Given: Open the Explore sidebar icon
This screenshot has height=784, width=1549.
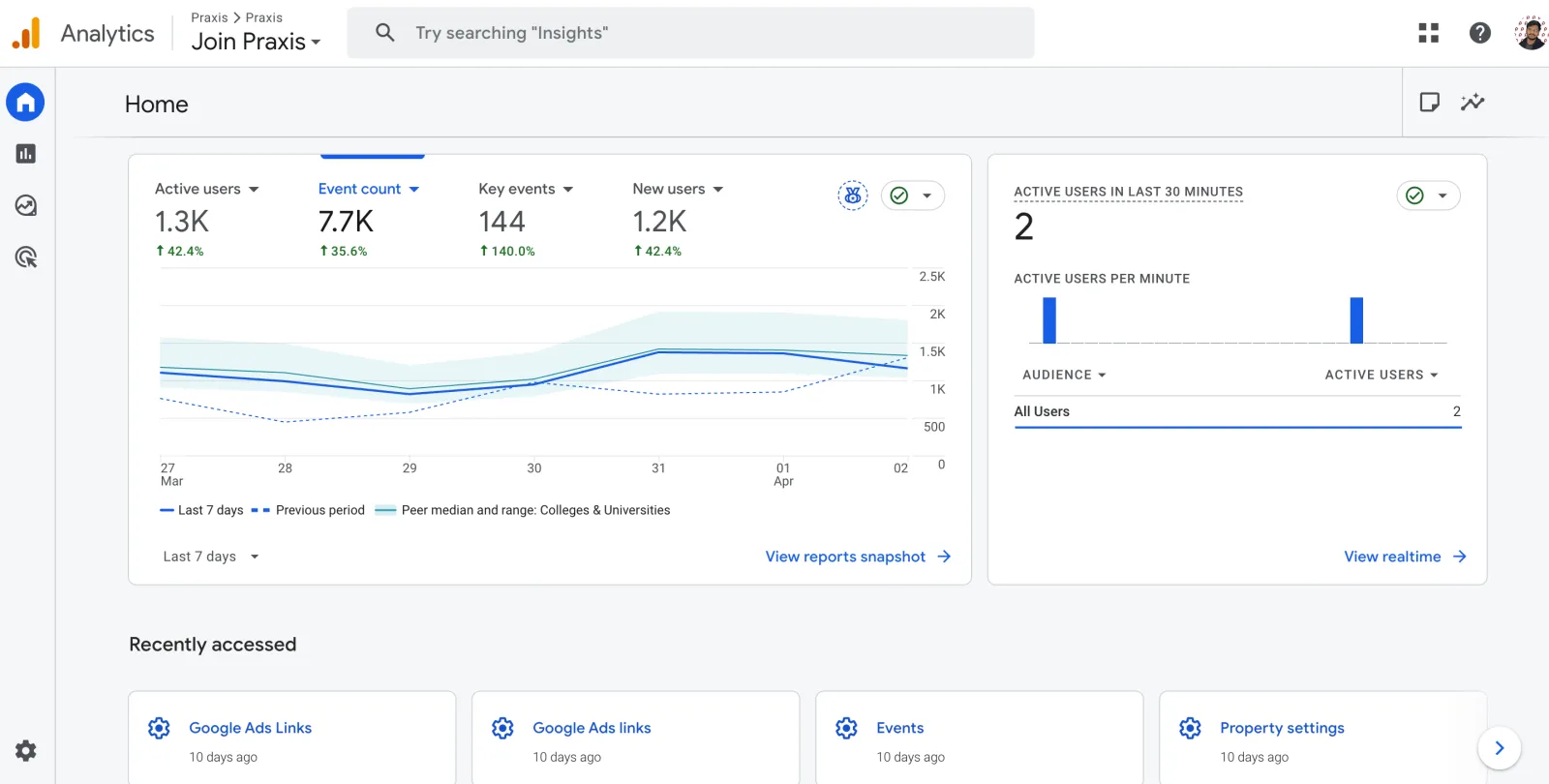Looking at the screenshot, I should (x=26, y=205).
